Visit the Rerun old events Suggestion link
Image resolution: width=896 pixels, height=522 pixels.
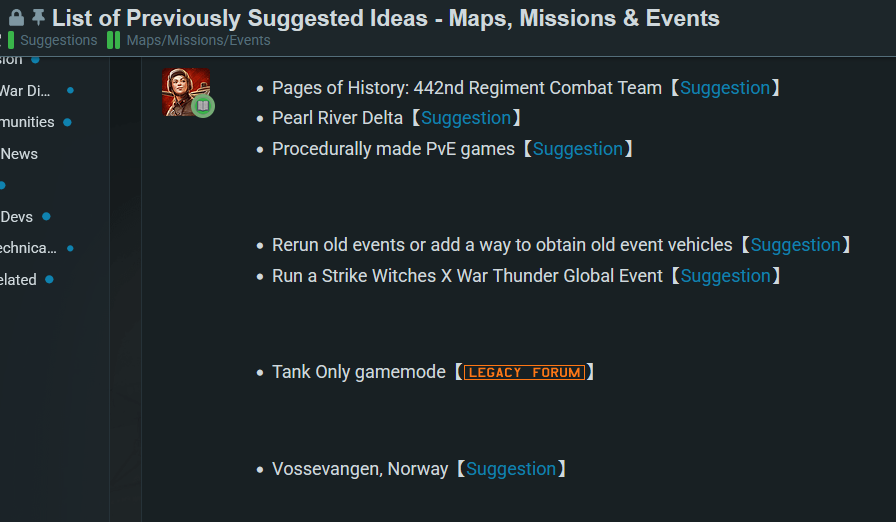coord(796,245)
